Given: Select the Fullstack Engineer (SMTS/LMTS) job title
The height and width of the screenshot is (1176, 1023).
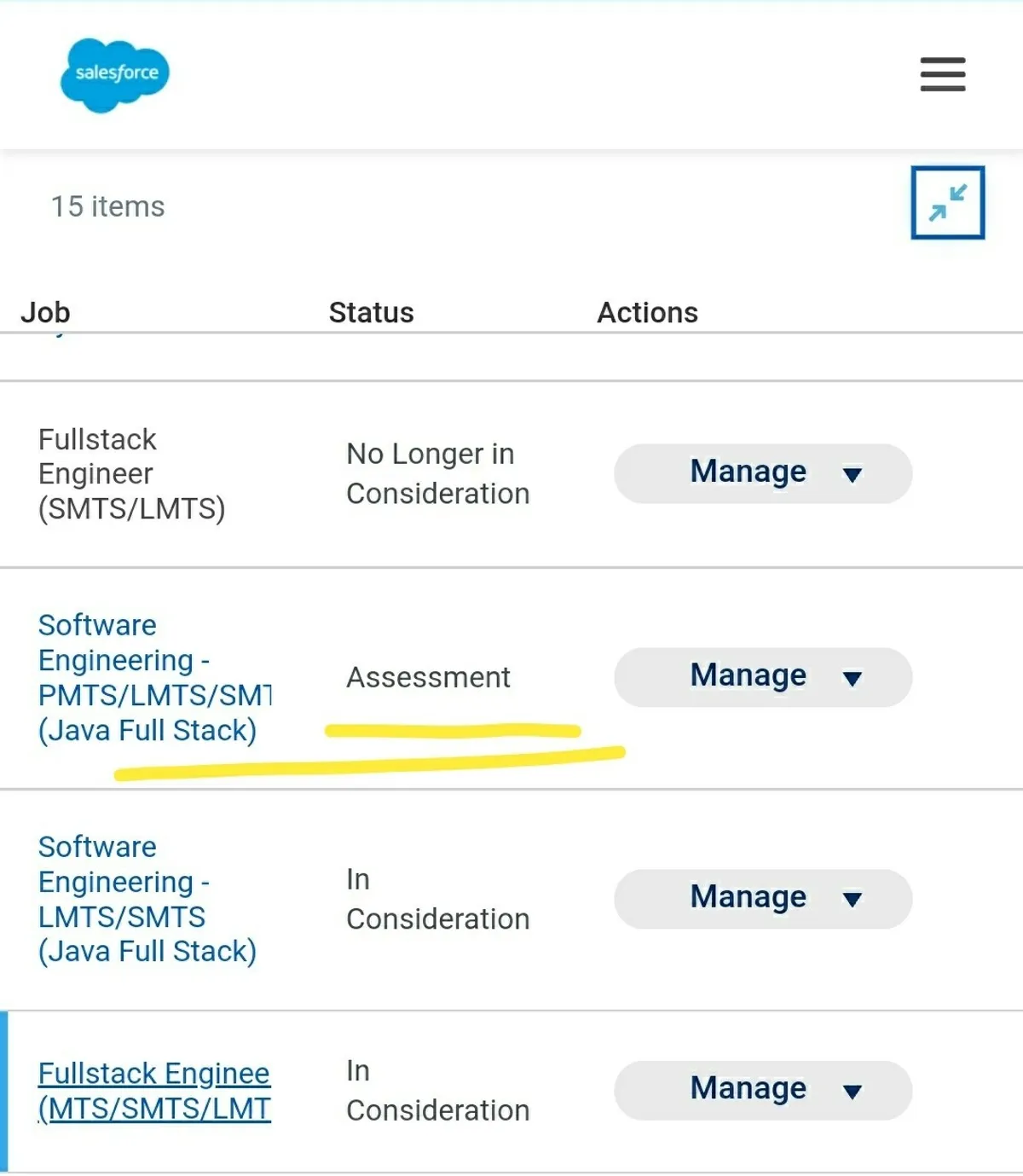Looking at the screenshot, I should click(131, 474).
